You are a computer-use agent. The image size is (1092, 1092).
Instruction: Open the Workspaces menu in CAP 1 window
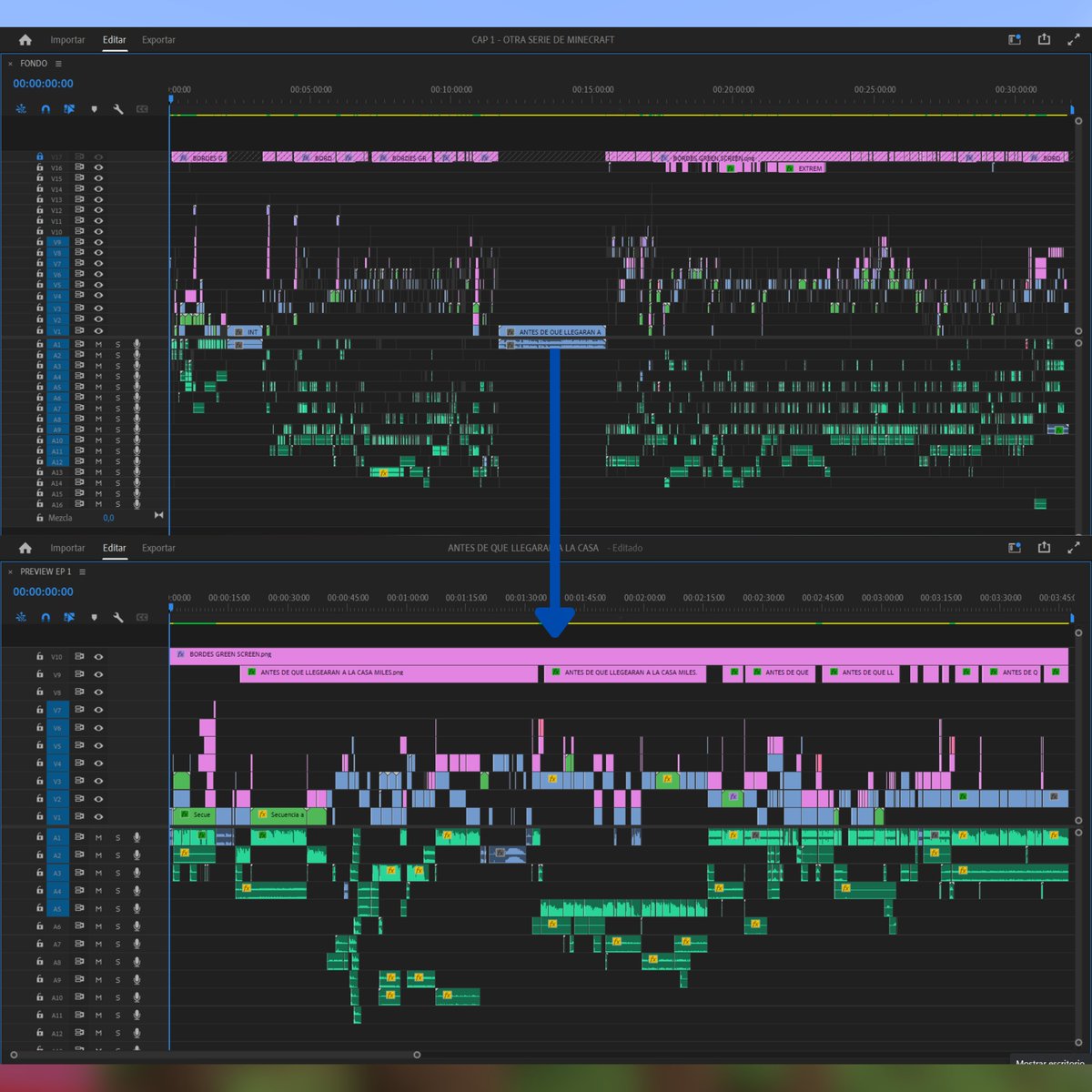coord(1015,39)
